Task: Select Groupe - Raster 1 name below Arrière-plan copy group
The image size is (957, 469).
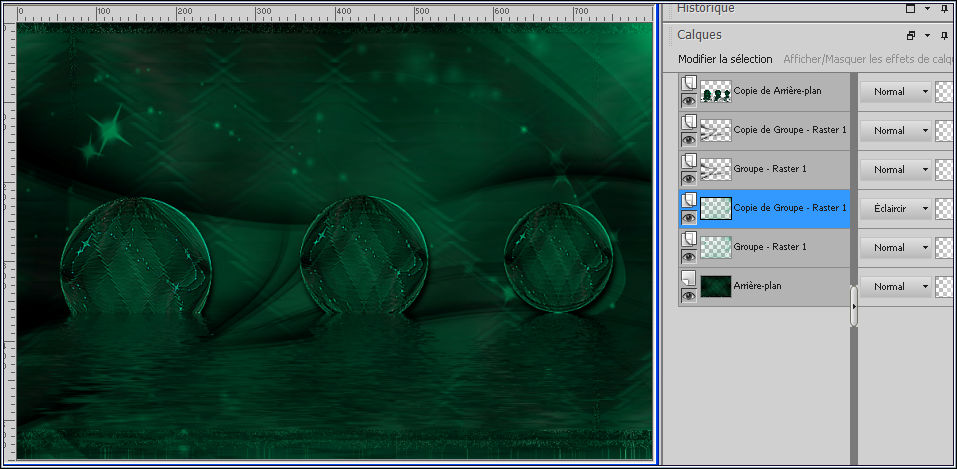Action: coord(770,169)
